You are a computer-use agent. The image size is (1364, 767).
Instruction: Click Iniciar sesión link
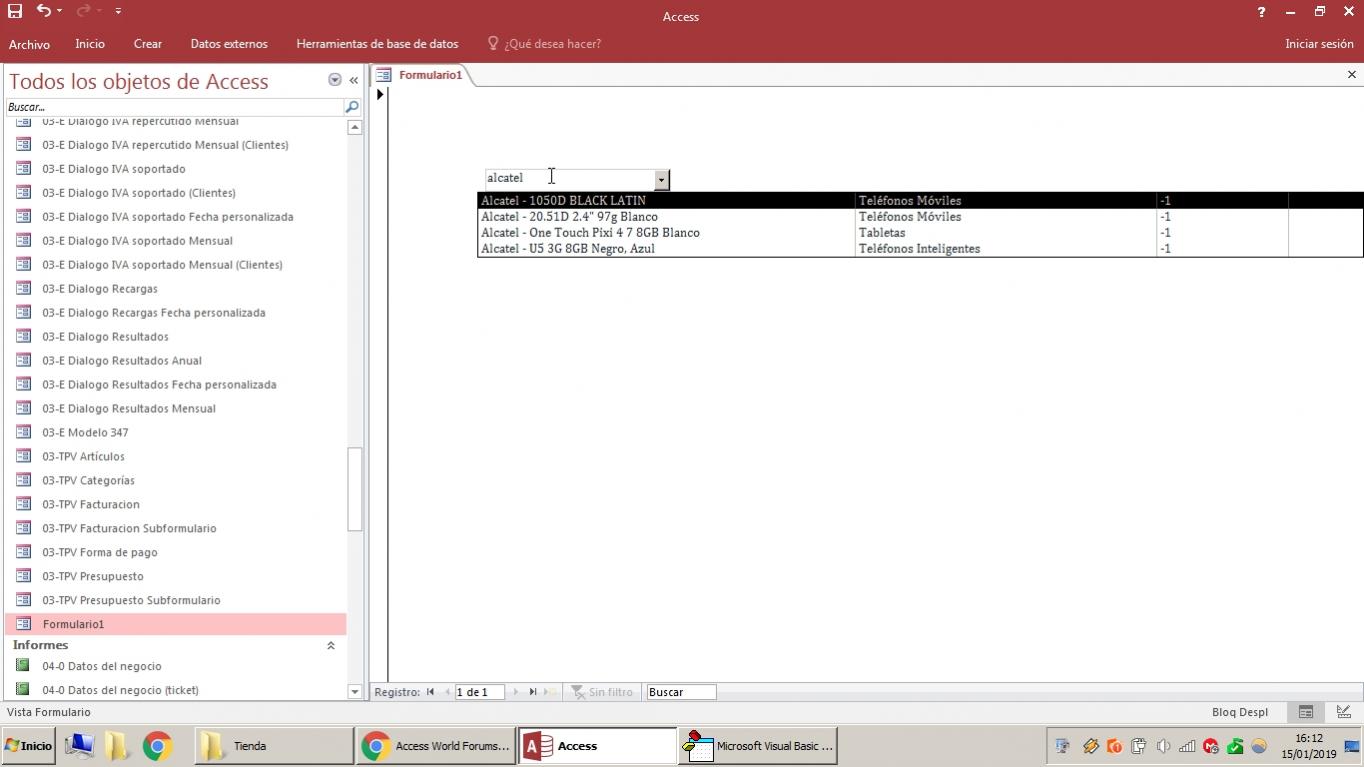(x=1319, y=44)
